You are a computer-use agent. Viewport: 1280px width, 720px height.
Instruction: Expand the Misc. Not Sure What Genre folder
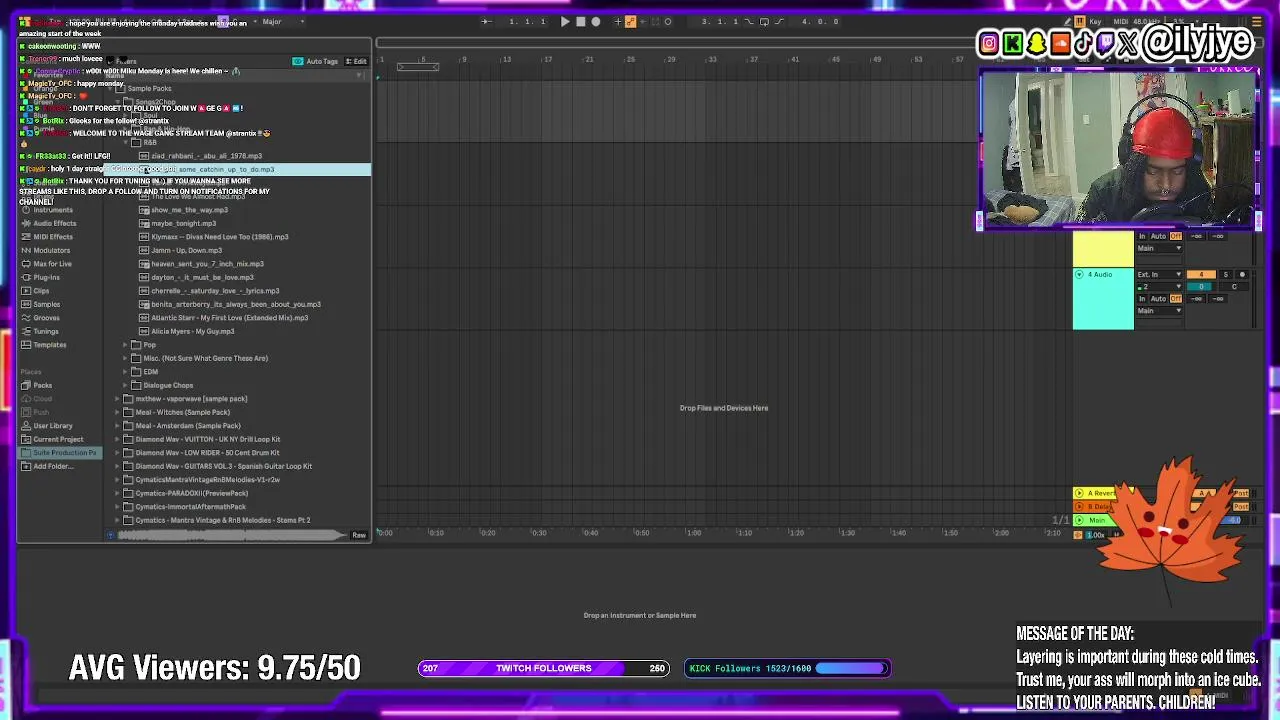[x=125, y=358]
